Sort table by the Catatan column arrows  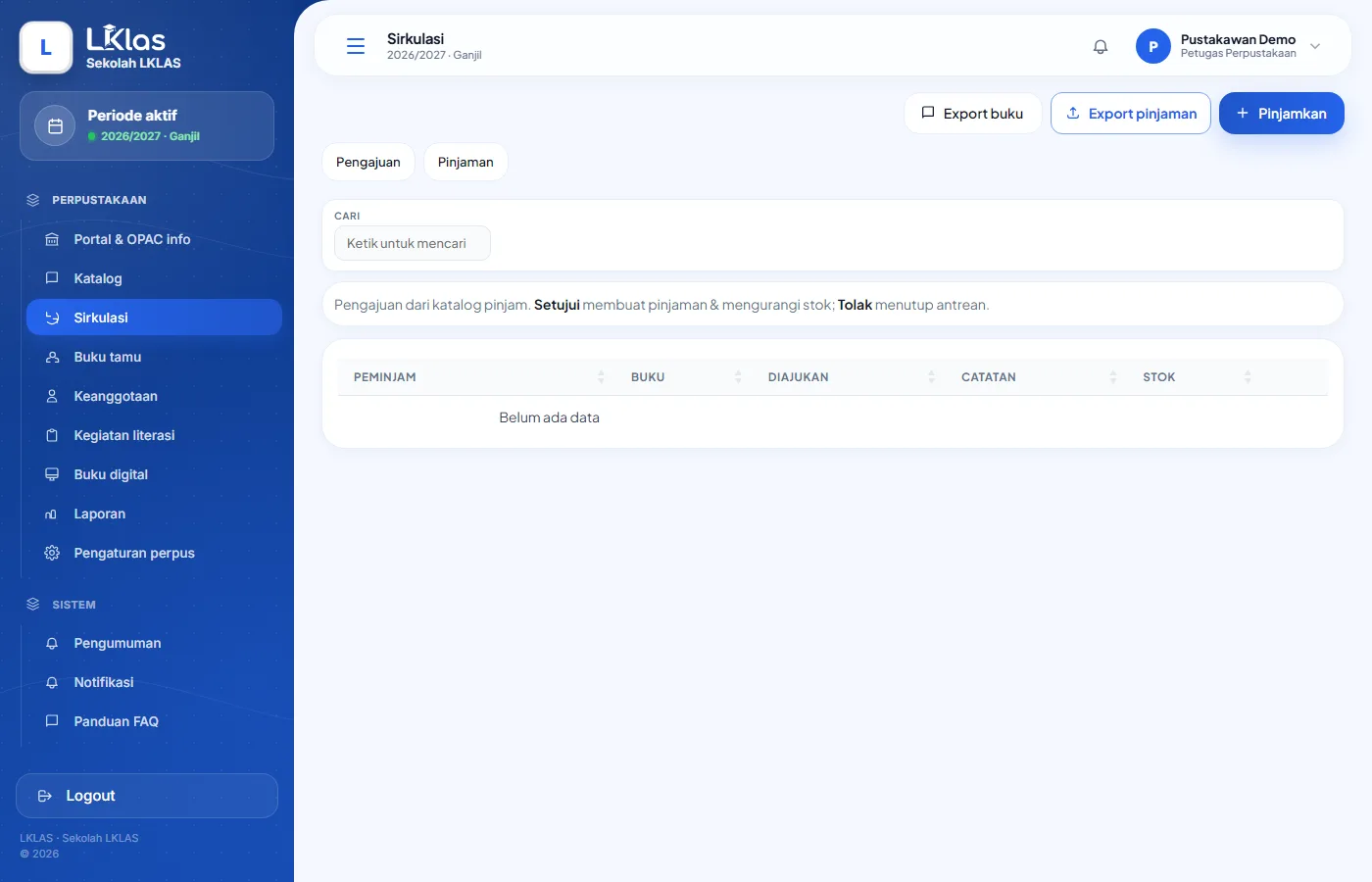pos(1112,377)
